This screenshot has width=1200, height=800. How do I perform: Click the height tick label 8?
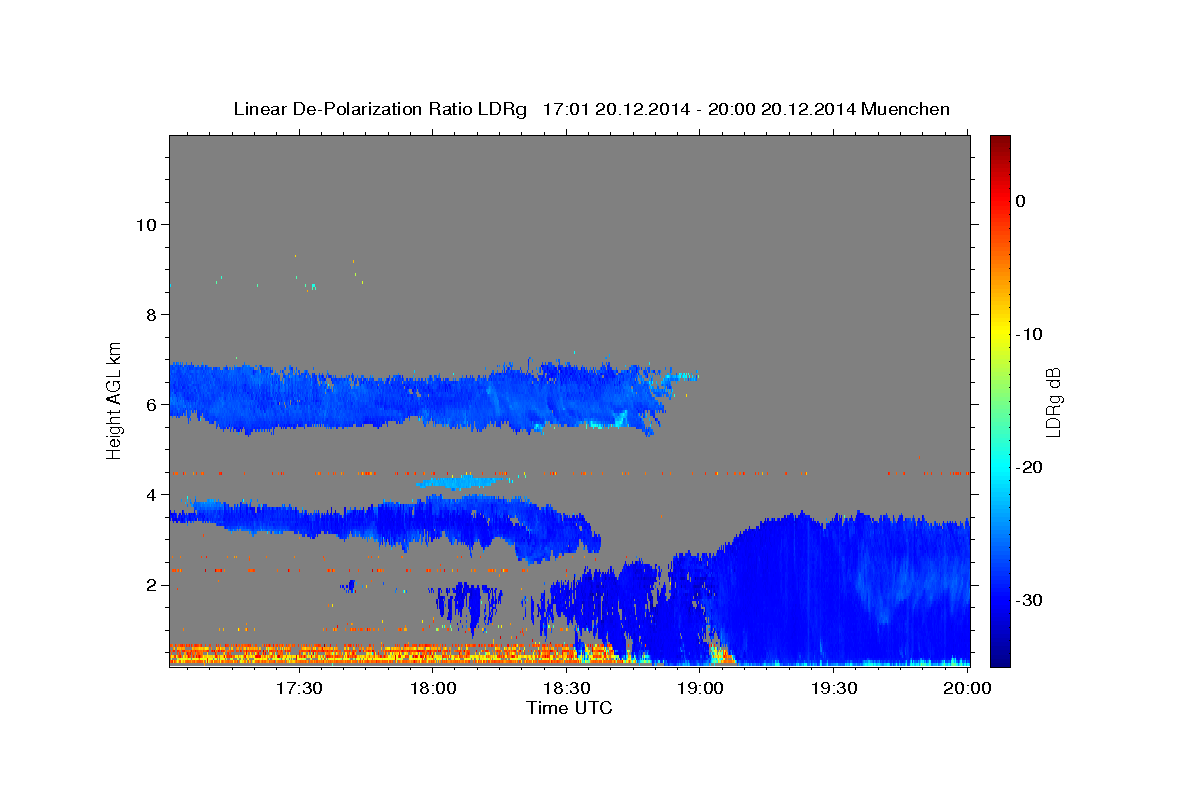[153, 314]
